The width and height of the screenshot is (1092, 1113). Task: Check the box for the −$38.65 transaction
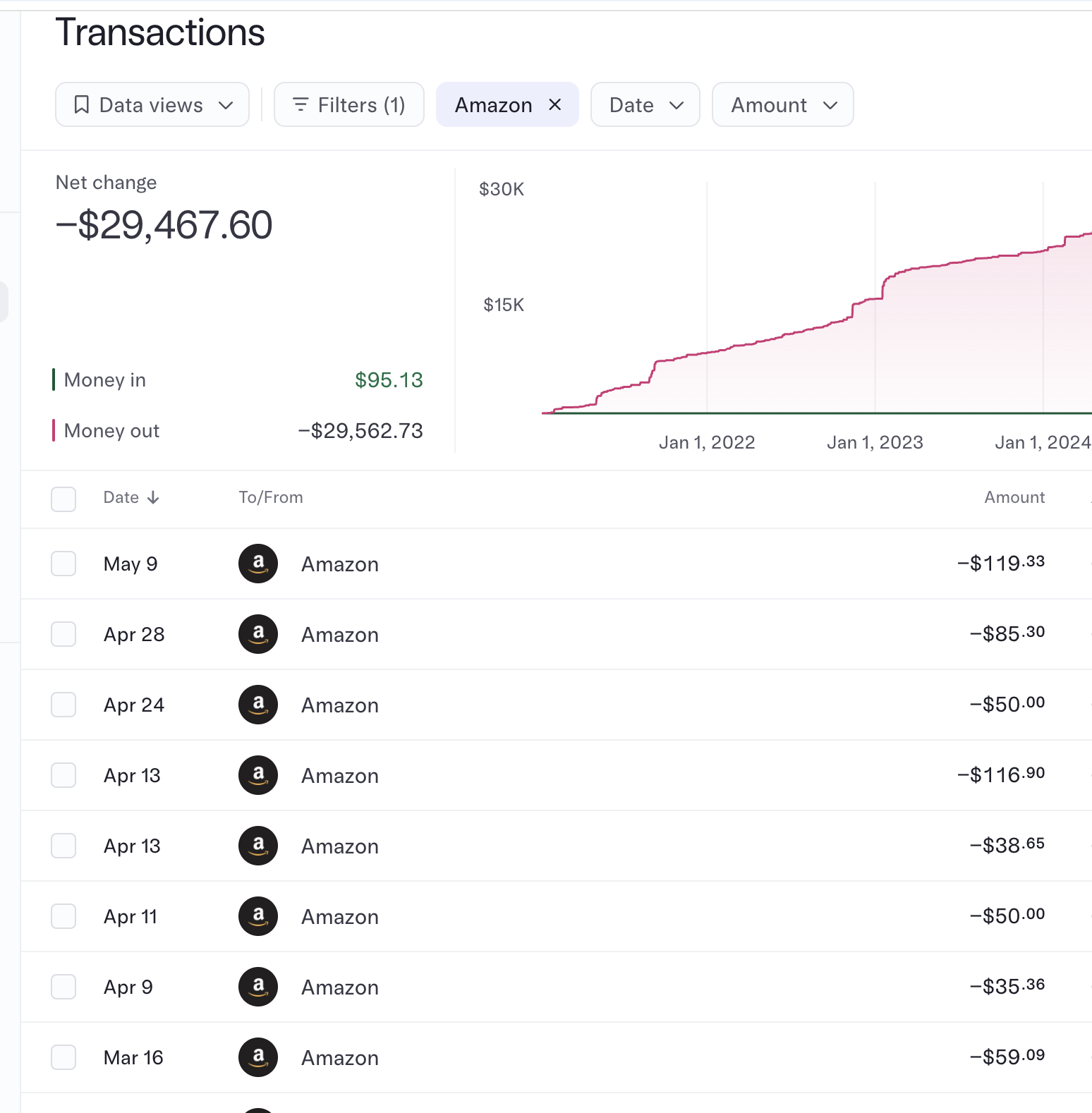63,846
